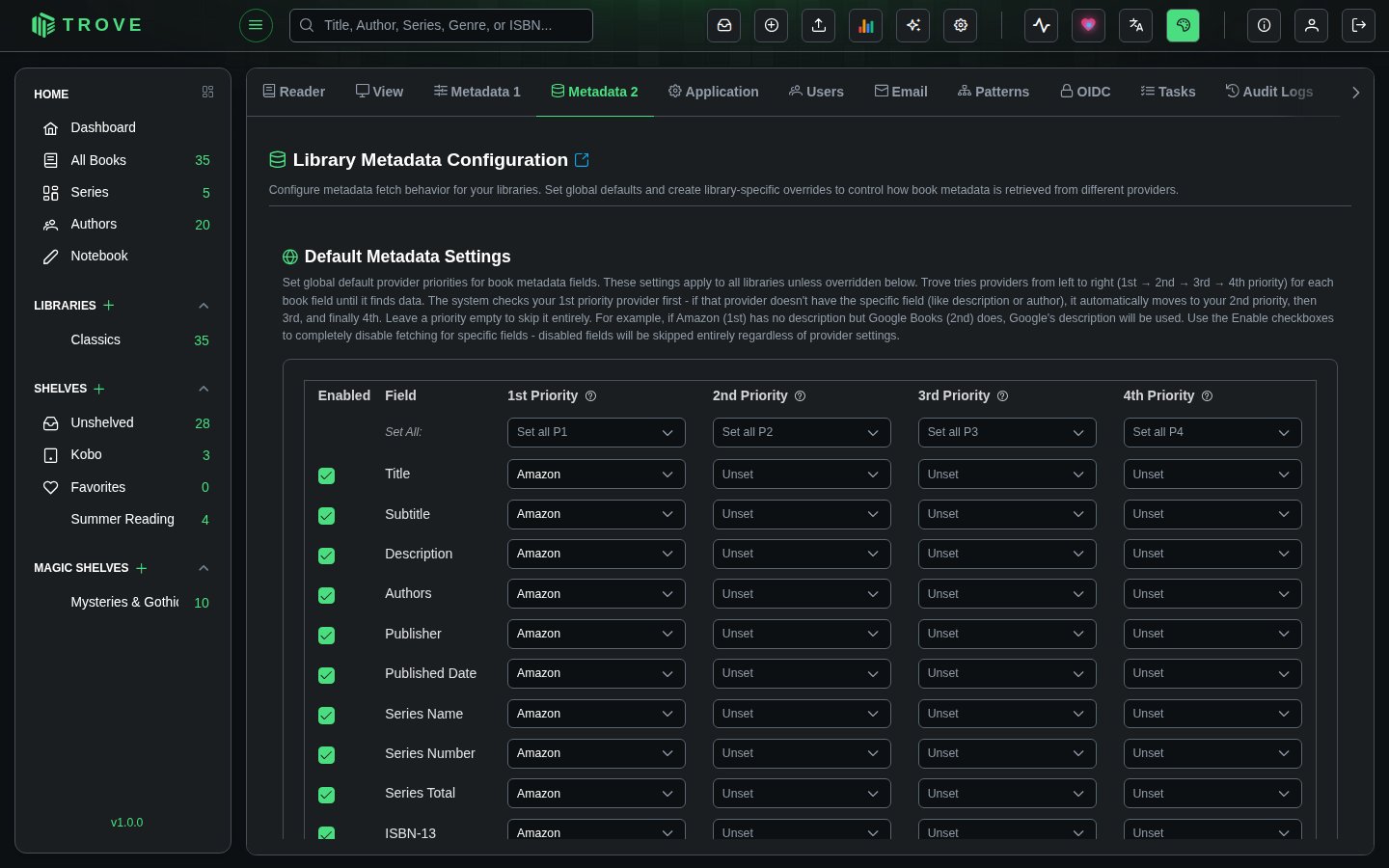
Task: Click the upload icon in top toolbar
Action: (x=819, y=25)
